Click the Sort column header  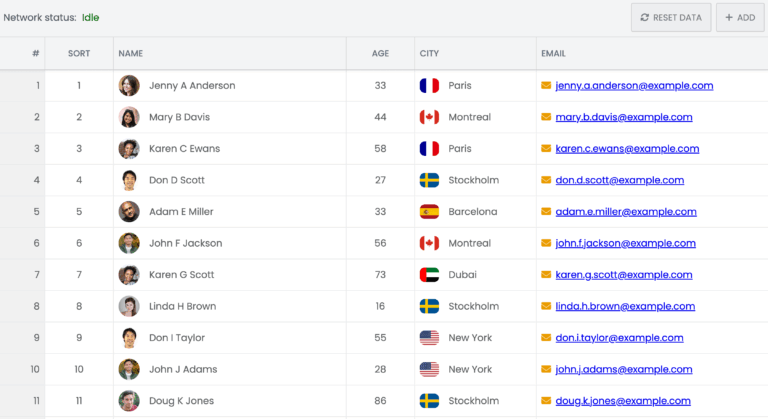tap(79, 54)
